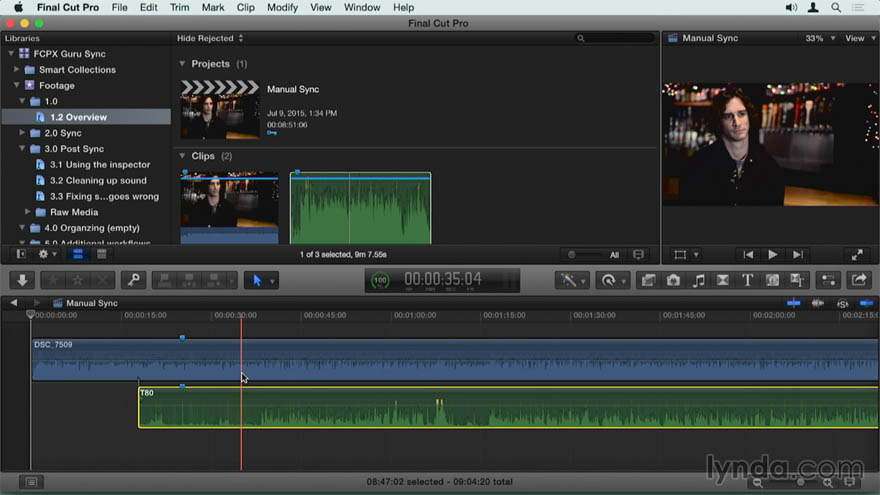Go back in timeline history arrow
880x495 pixels.
point(13,303)
